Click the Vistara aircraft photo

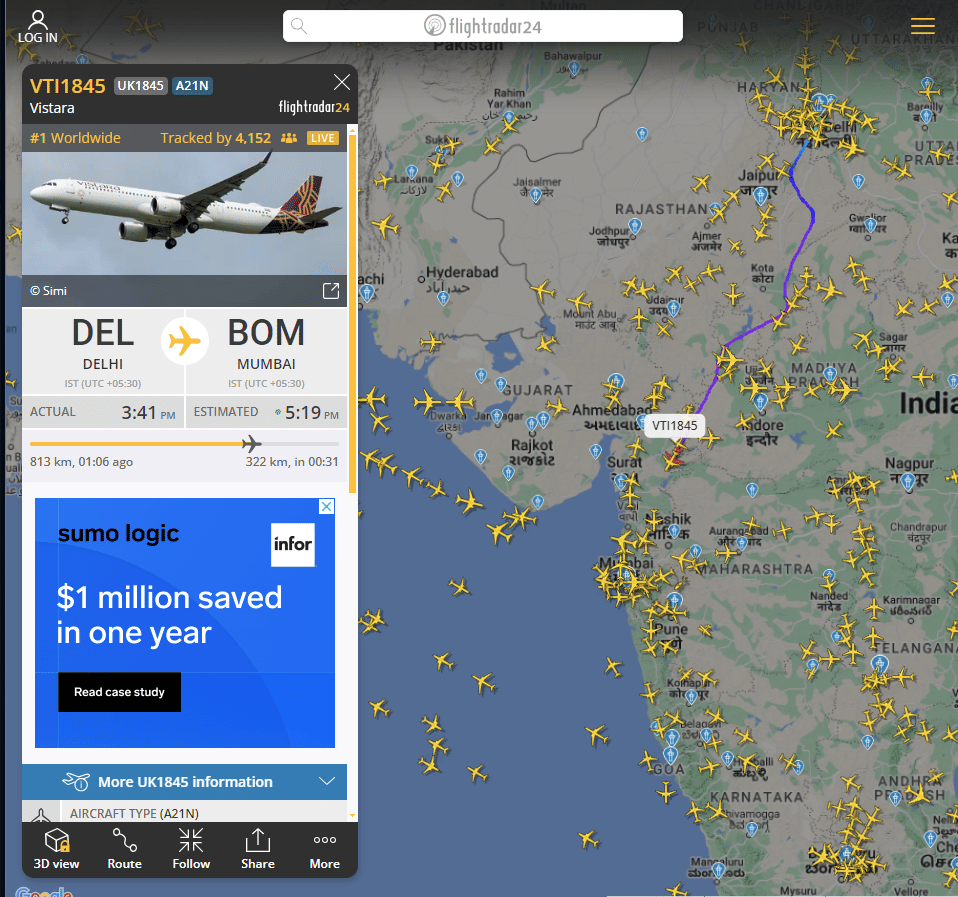(185, 212)
